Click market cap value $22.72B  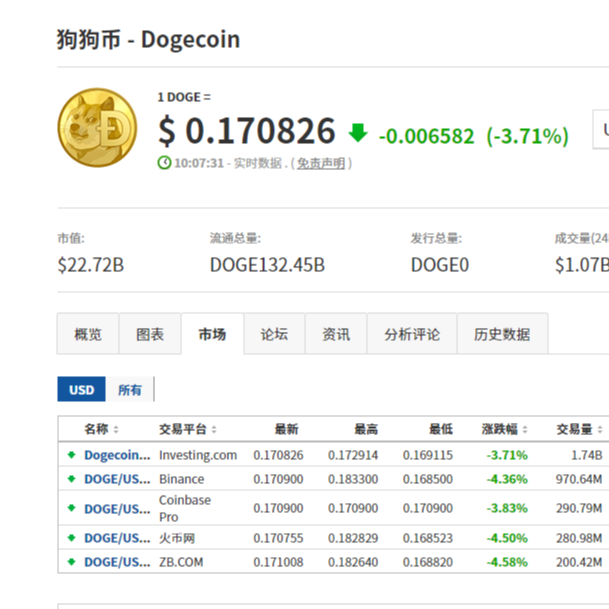90,265
